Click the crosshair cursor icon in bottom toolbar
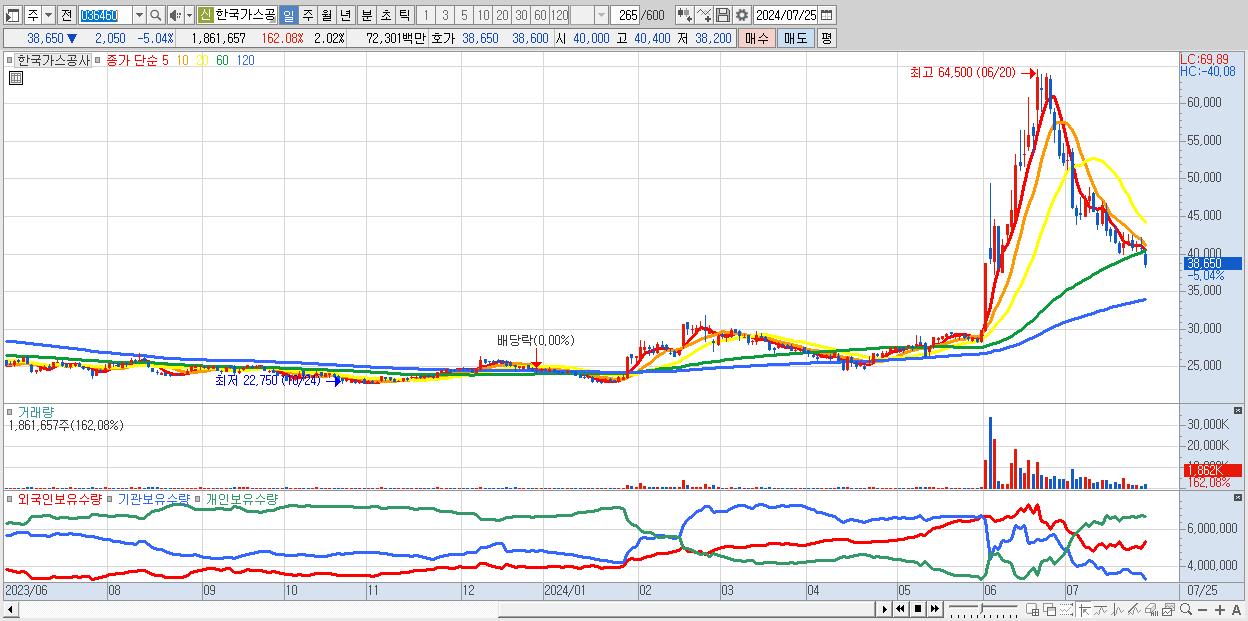Image resolution: width=1248 pixels, height=621 pixels. 1085,610
